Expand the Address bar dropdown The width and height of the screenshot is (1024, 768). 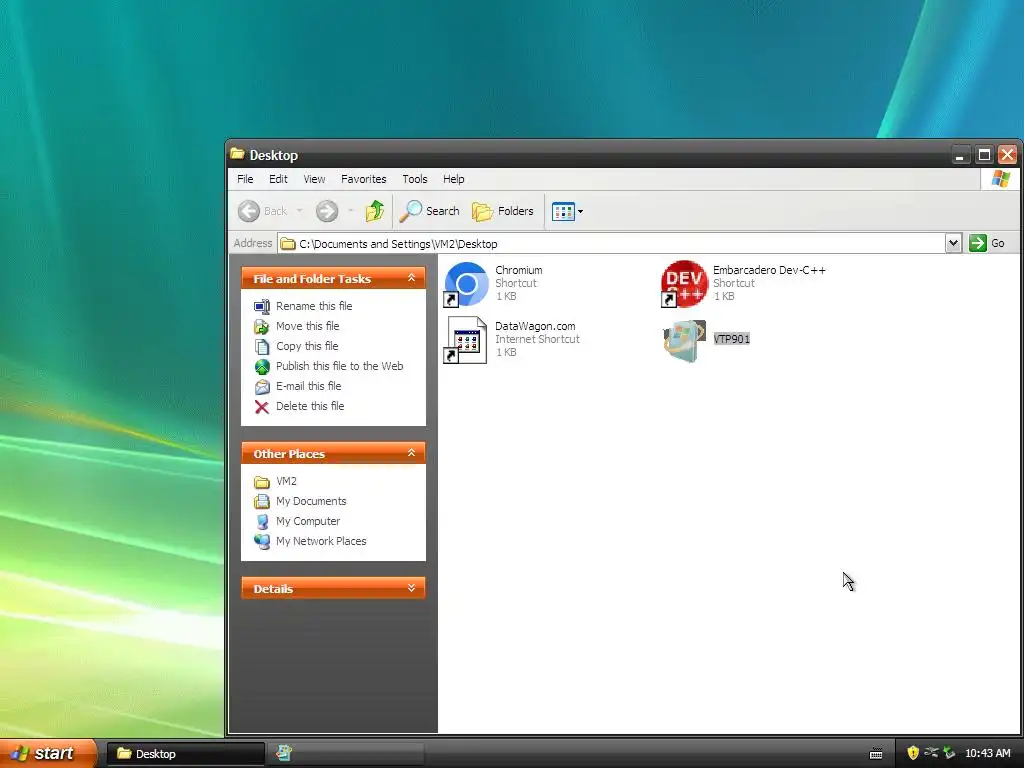[953, 244]
